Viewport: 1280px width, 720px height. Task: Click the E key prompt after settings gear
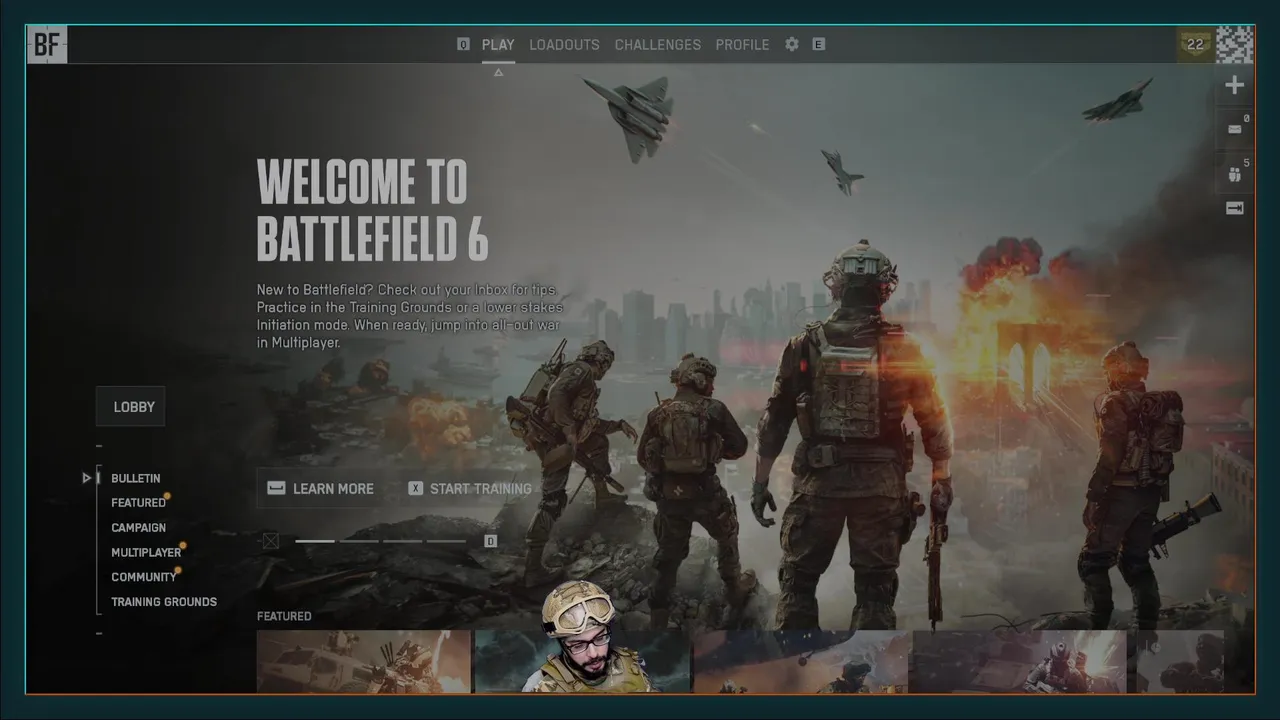click(x=819, y=44)
